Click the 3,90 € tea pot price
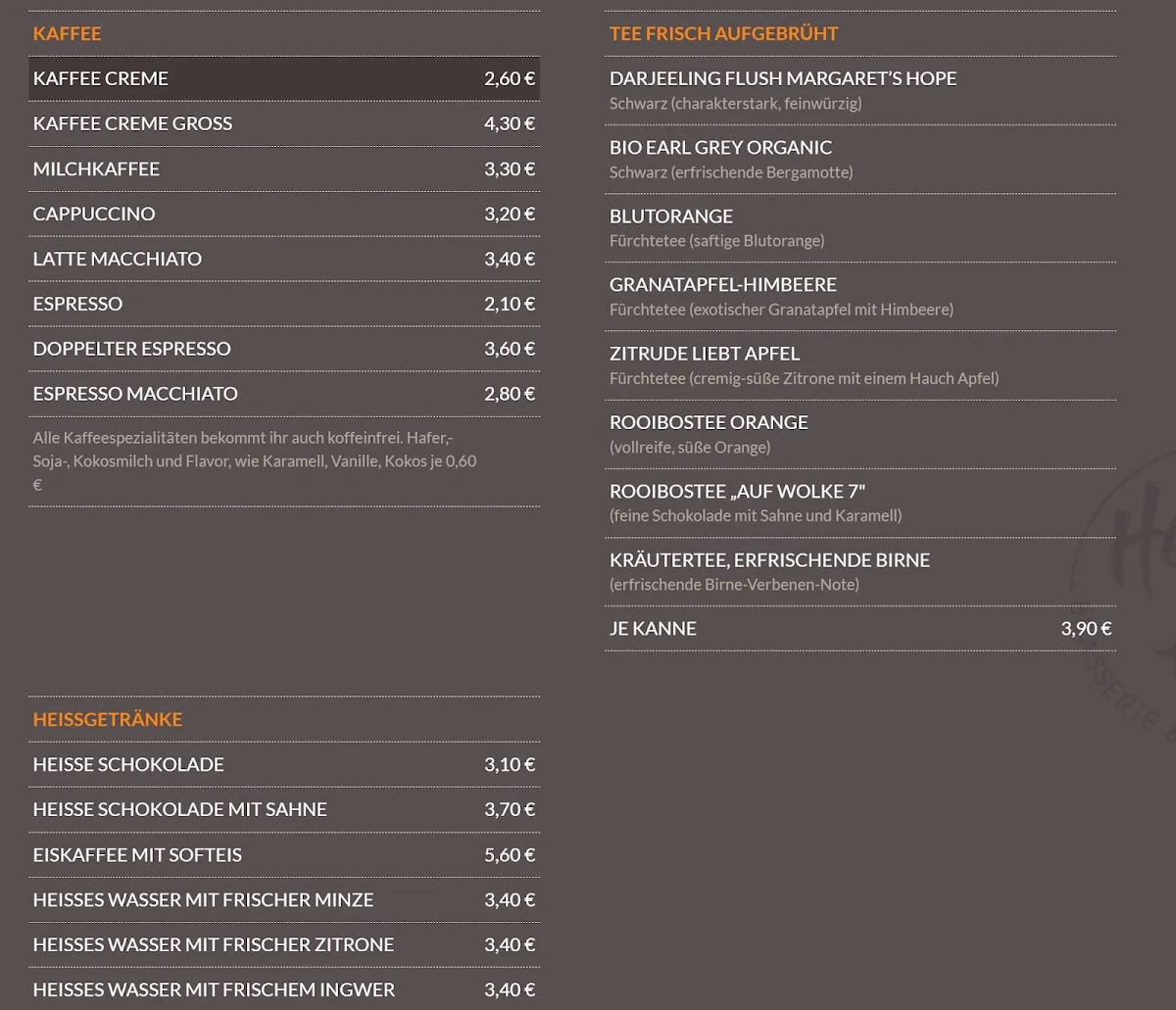This screenshot has width=1176, height=1010. [1086, 629]
